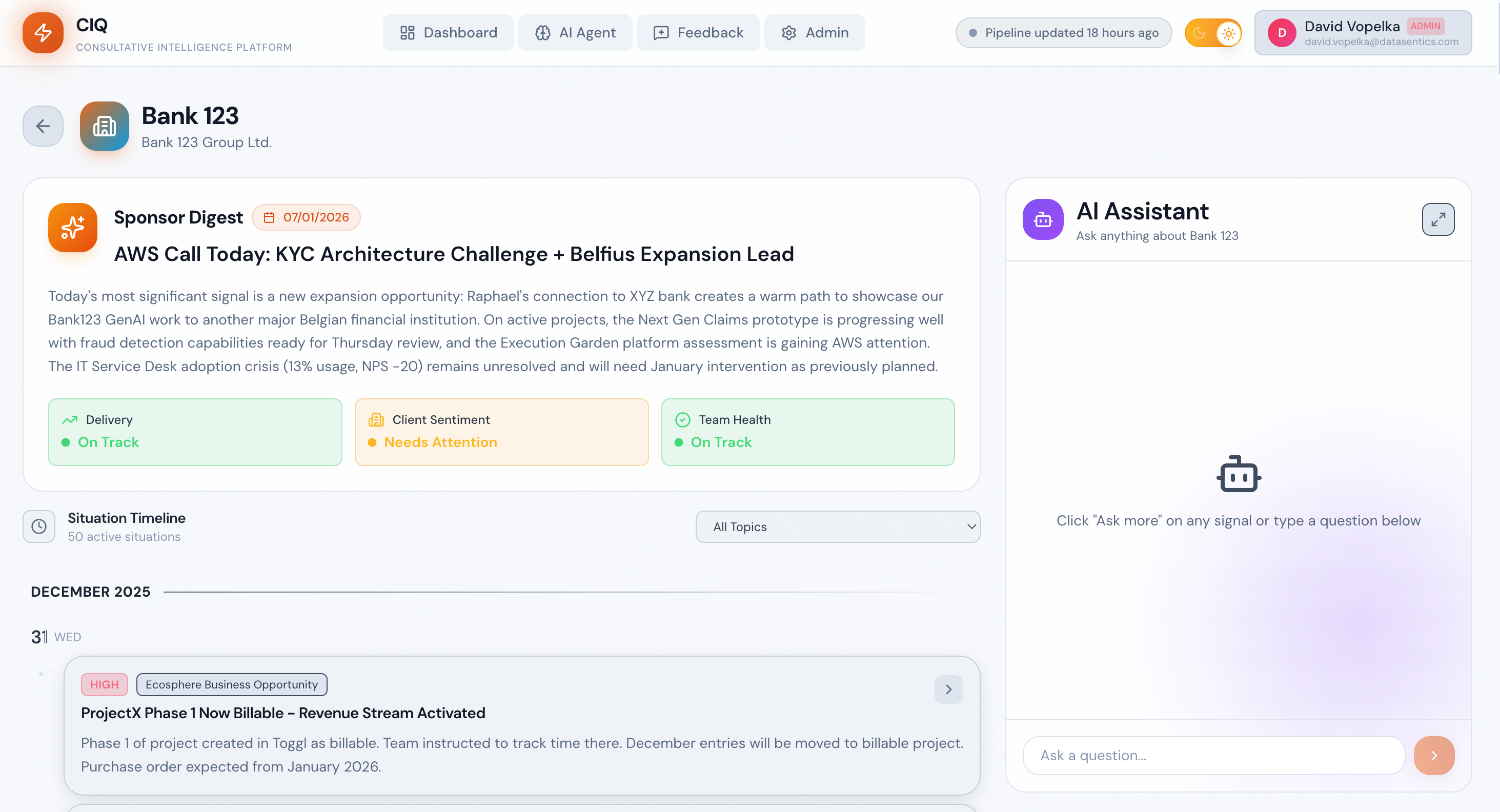Image resolution: width=1500 pixels, height=812 pixels.
Task: Click the Situation Timeline clock icon
Action: (39, 526)
